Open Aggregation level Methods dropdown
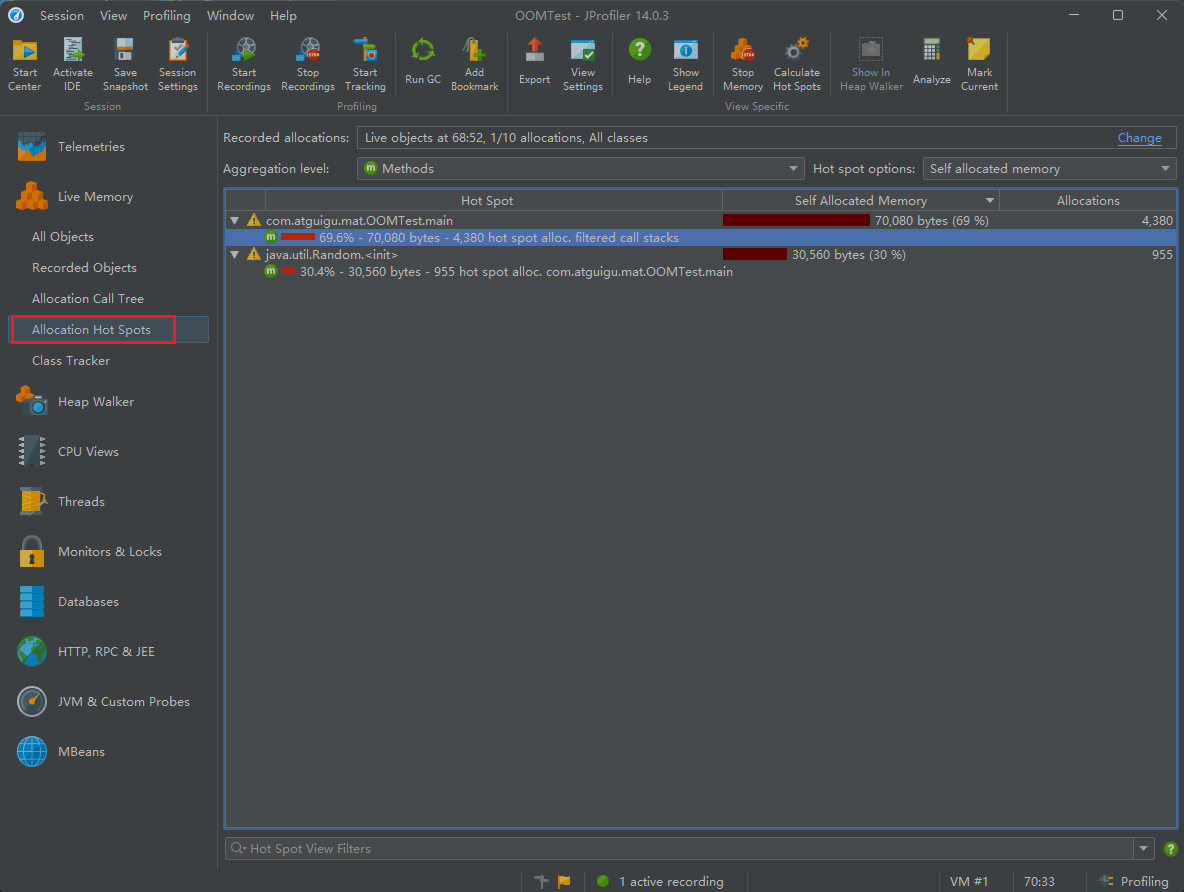1184x892 pixels. coord(580,168)
